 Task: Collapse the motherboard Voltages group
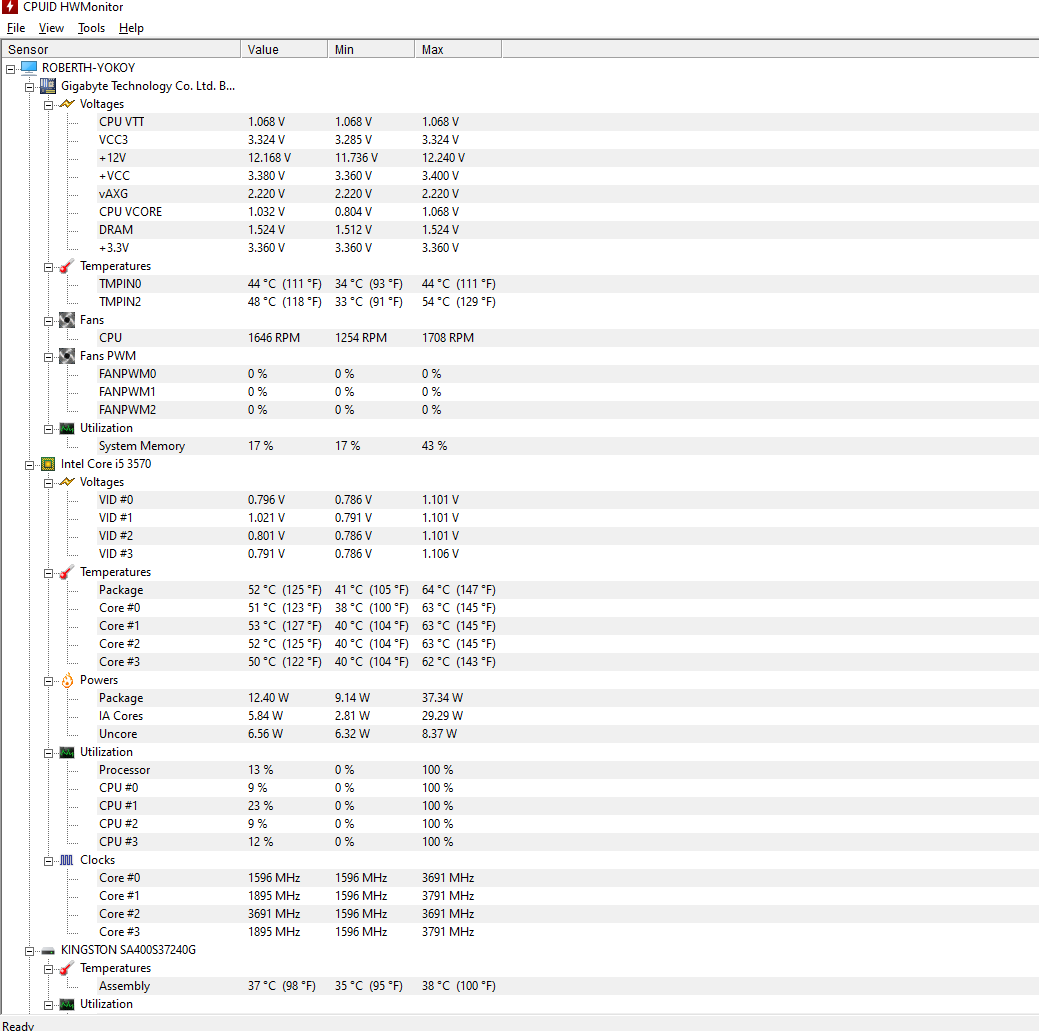point(48,105)
